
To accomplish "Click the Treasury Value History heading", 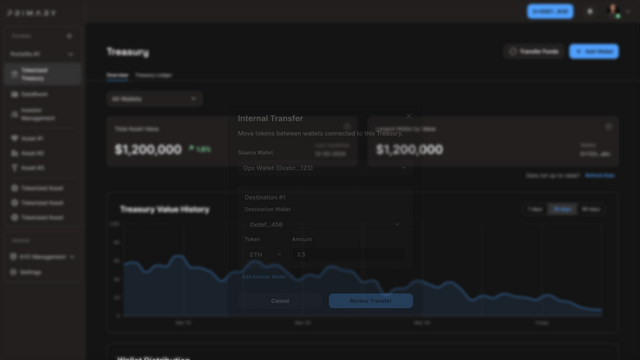I will (x=165, y=209).
